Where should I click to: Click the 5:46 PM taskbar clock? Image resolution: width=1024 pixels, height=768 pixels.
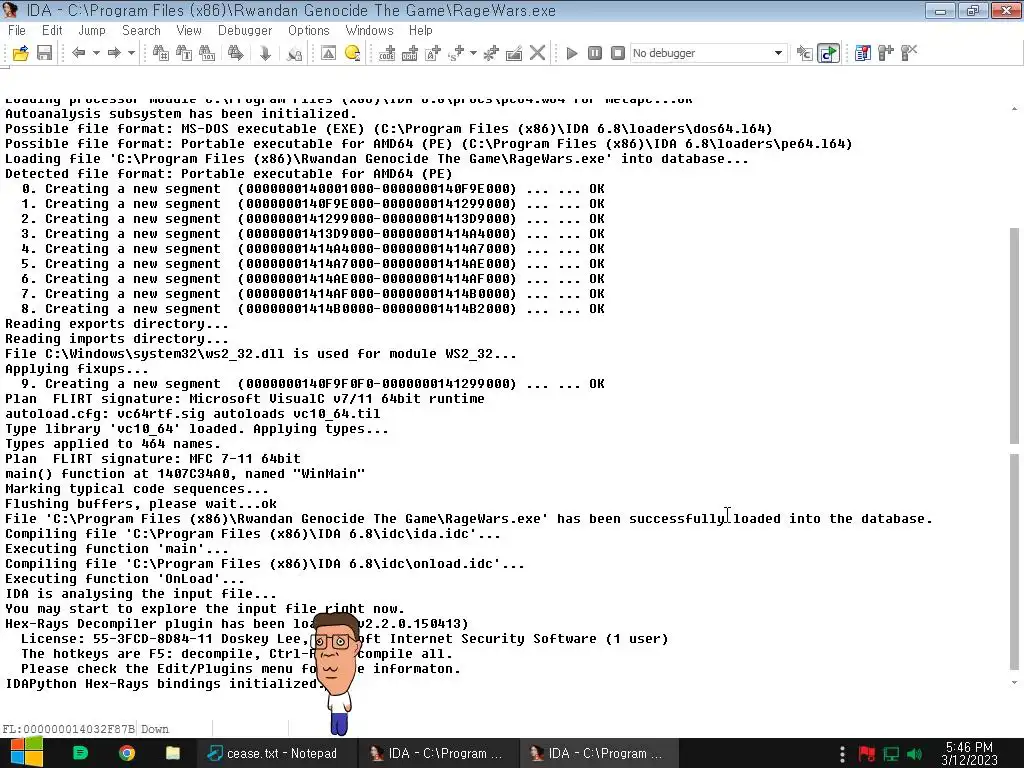tap(969, 754)
